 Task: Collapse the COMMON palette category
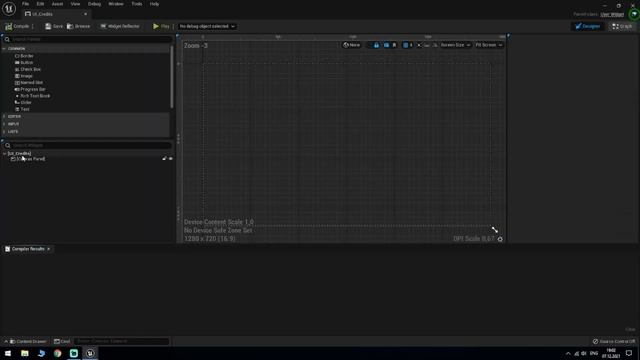pyautogui.click(x=4, y=49)
